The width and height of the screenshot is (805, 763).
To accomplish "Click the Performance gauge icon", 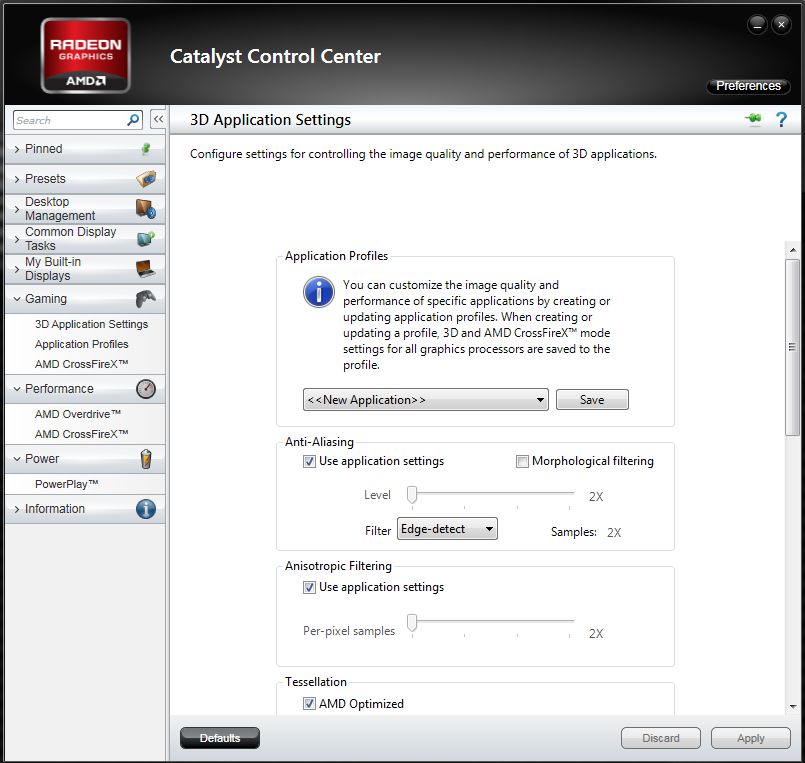I will click(x=146, y=389).
